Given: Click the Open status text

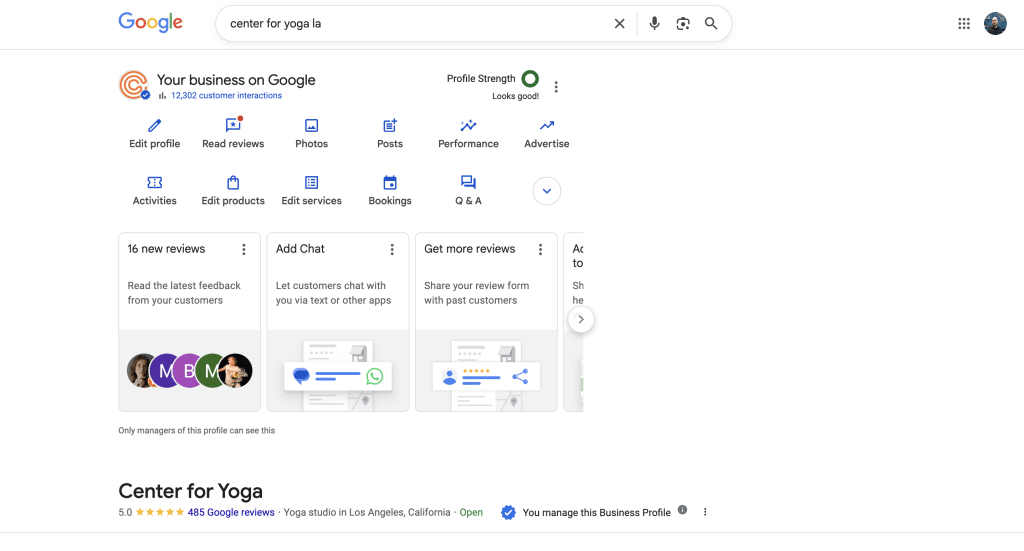Looking at the screenshot, I should pos(471,512).
